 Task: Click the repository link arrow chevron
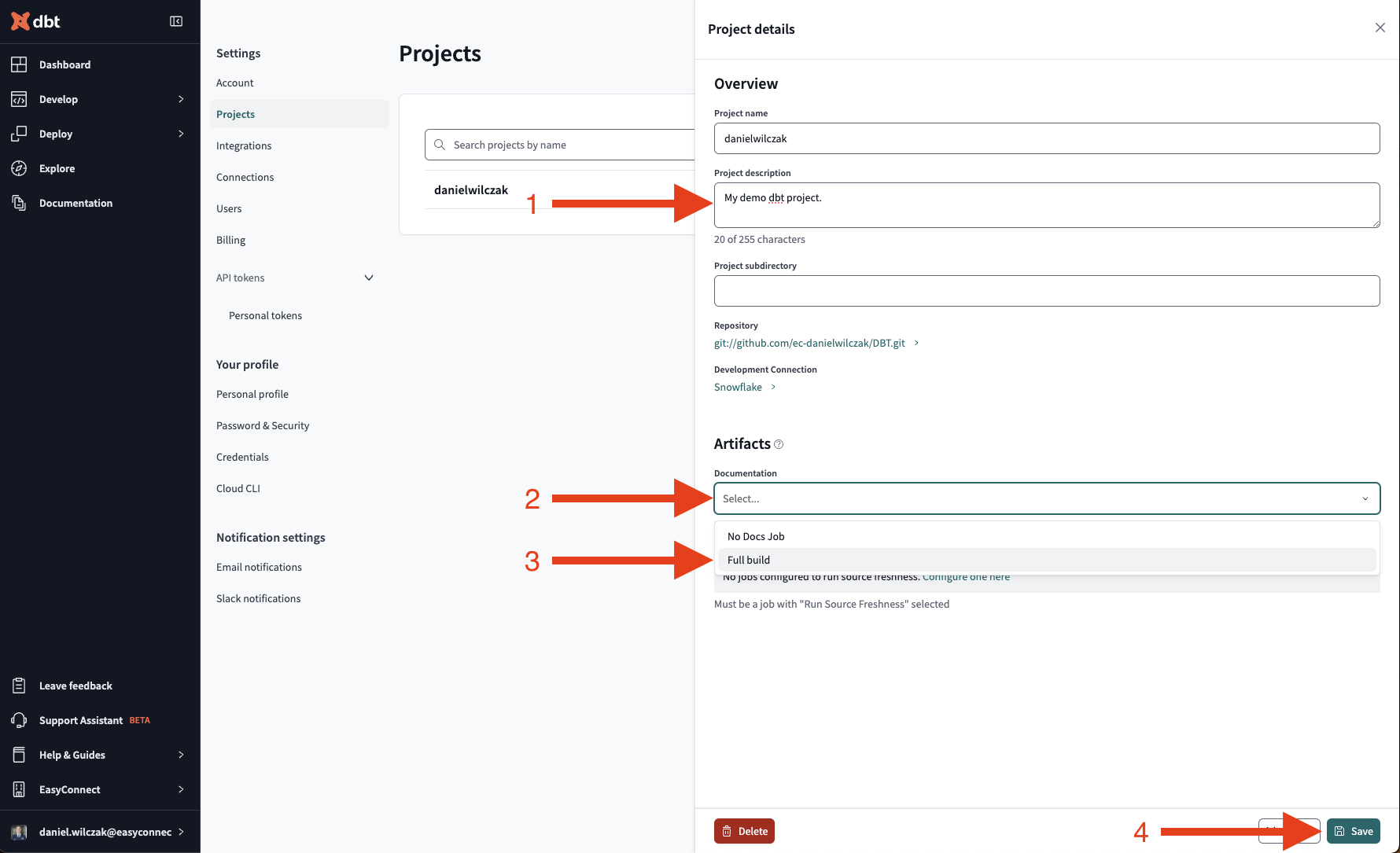(916, 343)
